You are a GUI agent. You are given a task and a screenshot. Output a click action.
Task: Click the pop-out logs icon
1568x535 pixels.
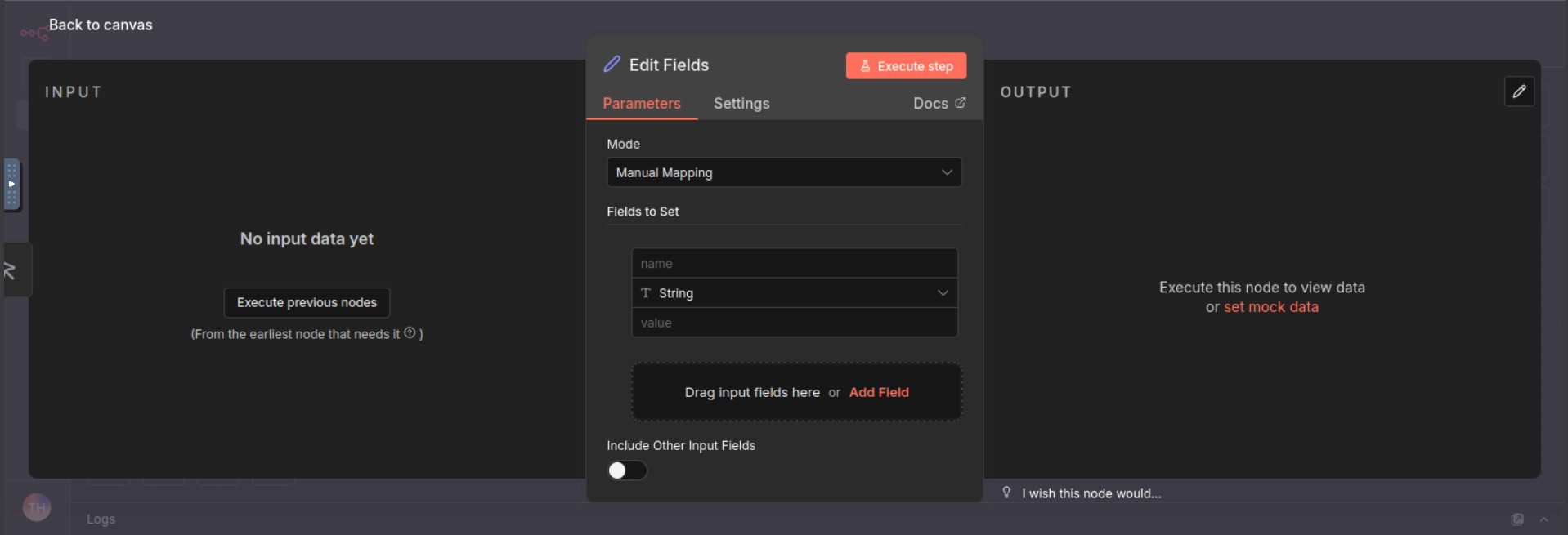(x=1517, y=519)
